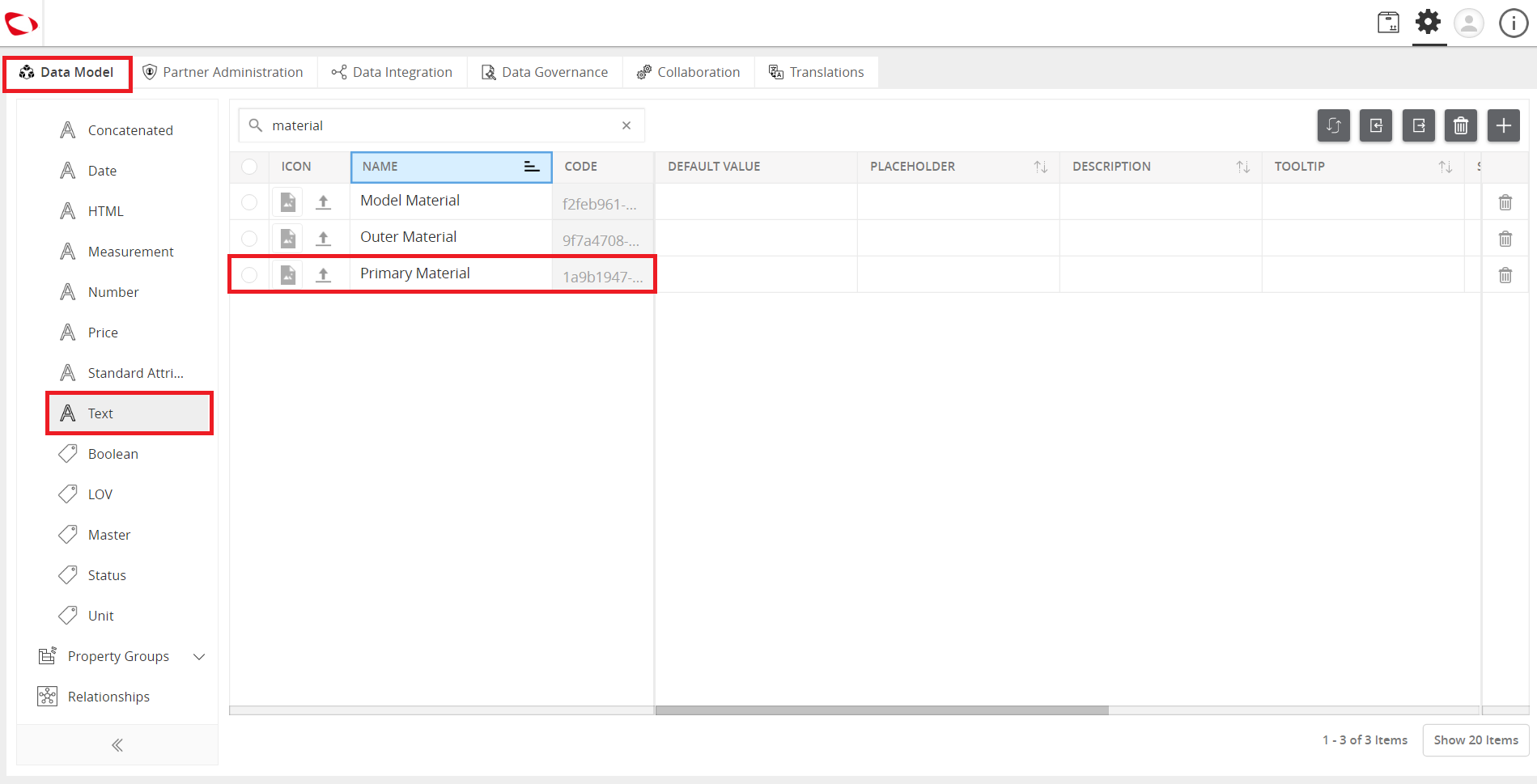
Task: Open the calendar/scheduler icon in header
Action: [1389, 23]
